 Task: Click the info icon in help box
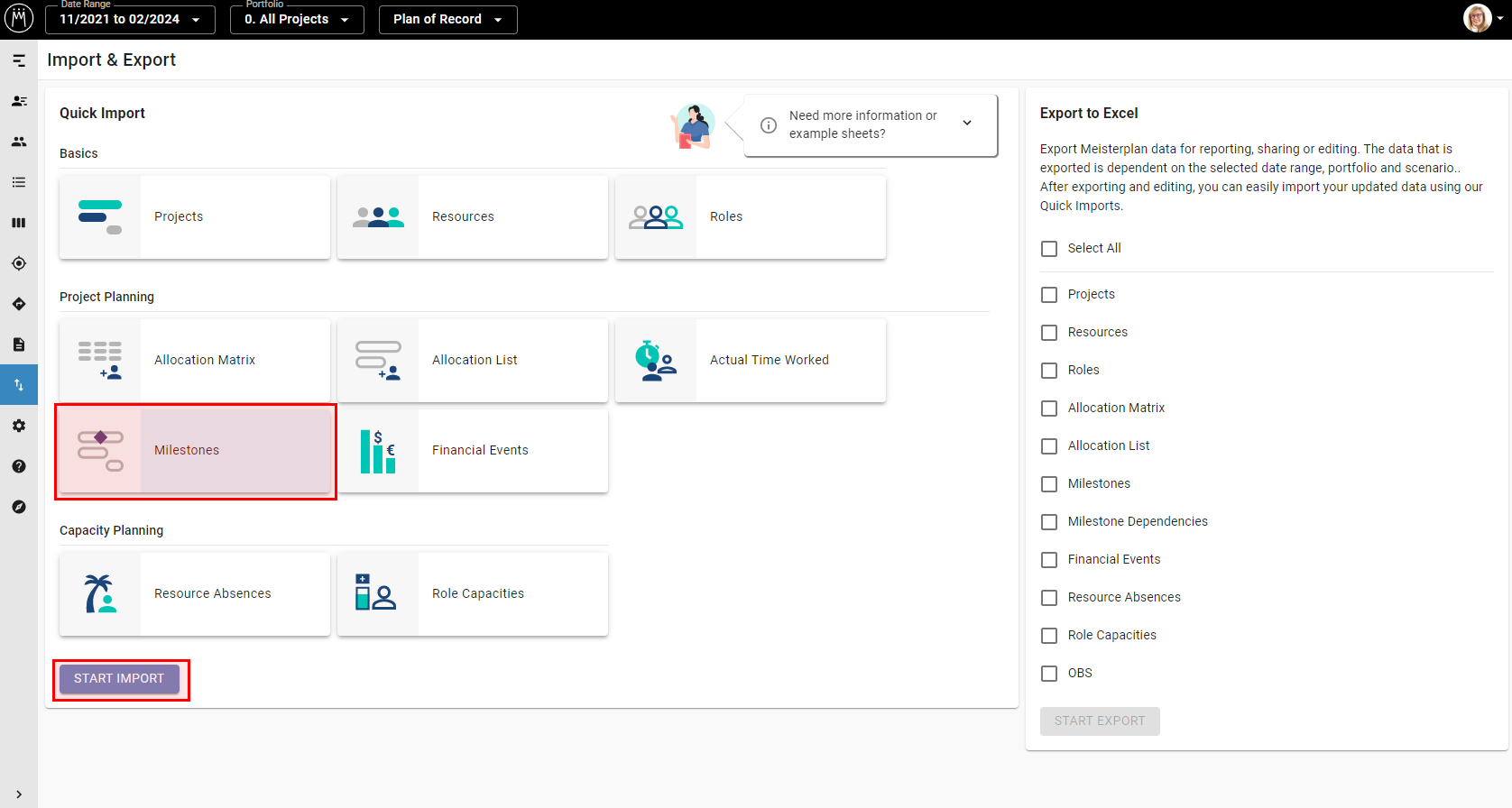(x=769, y=125)
